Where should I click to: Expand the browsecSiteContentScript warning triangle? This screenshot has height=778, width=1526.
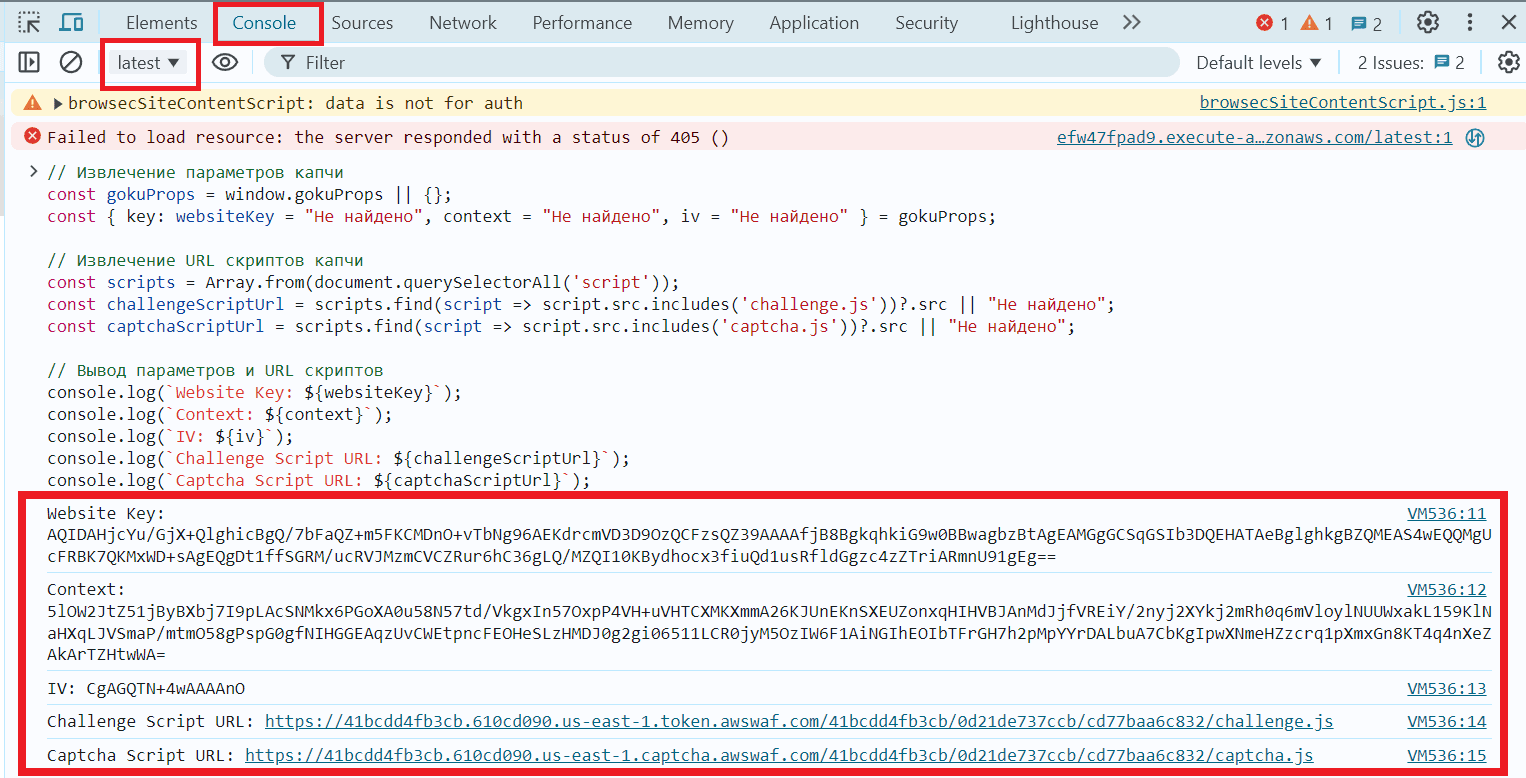pyautogui.click(x=58, y=103)
